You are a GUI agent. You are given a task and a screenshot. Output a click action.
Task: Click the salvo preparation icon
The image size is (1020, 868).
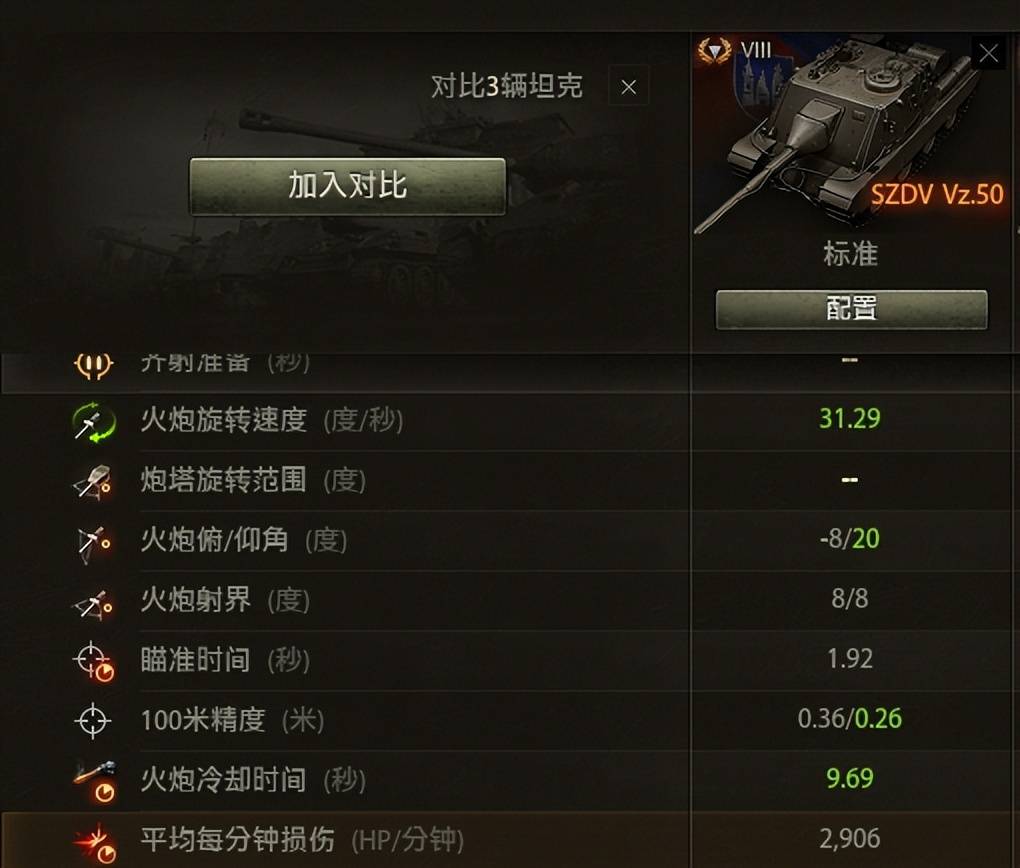pyautogui.click(x=94, y=364)
